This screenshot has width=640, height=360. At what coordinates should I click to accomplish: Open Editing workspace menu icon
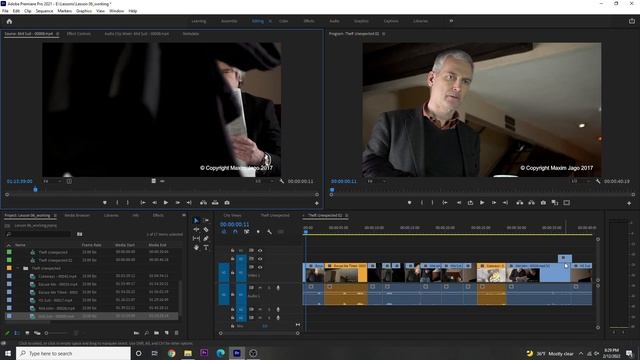pos(270,21)
